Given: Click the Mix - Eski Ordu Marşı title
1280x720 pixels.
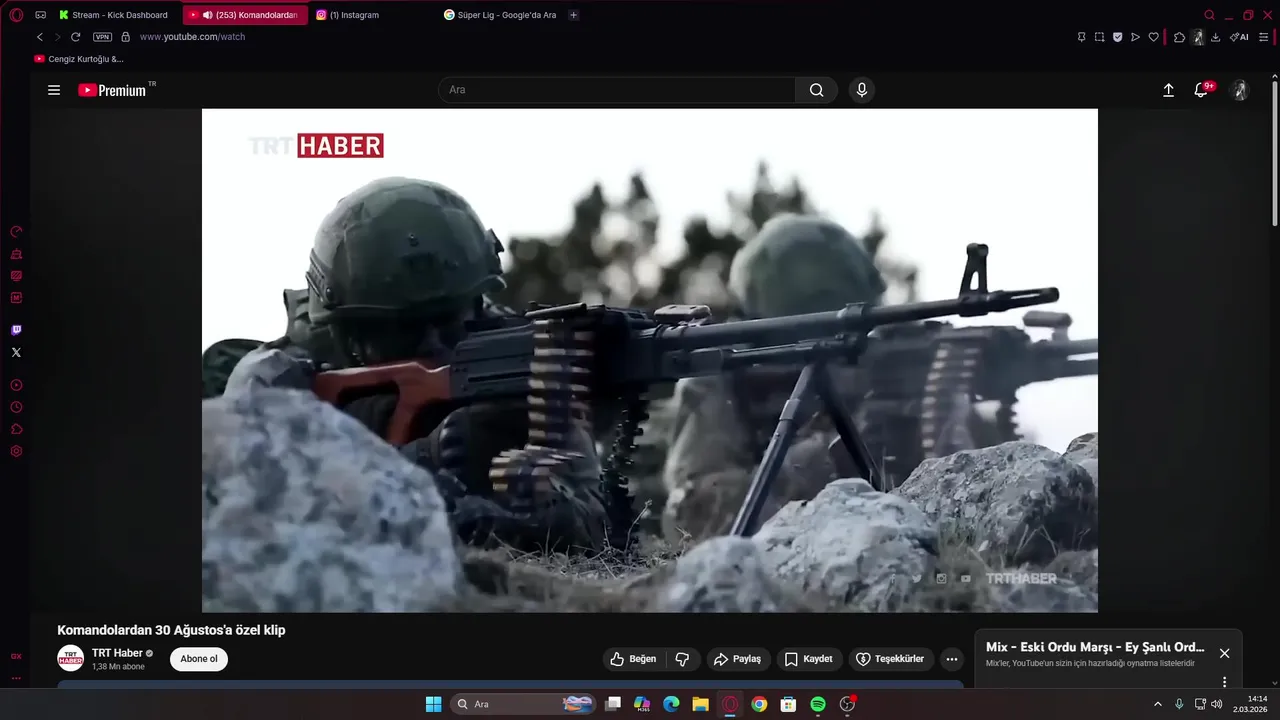Looking at the screenshot, I should (x=1095, y=647).
